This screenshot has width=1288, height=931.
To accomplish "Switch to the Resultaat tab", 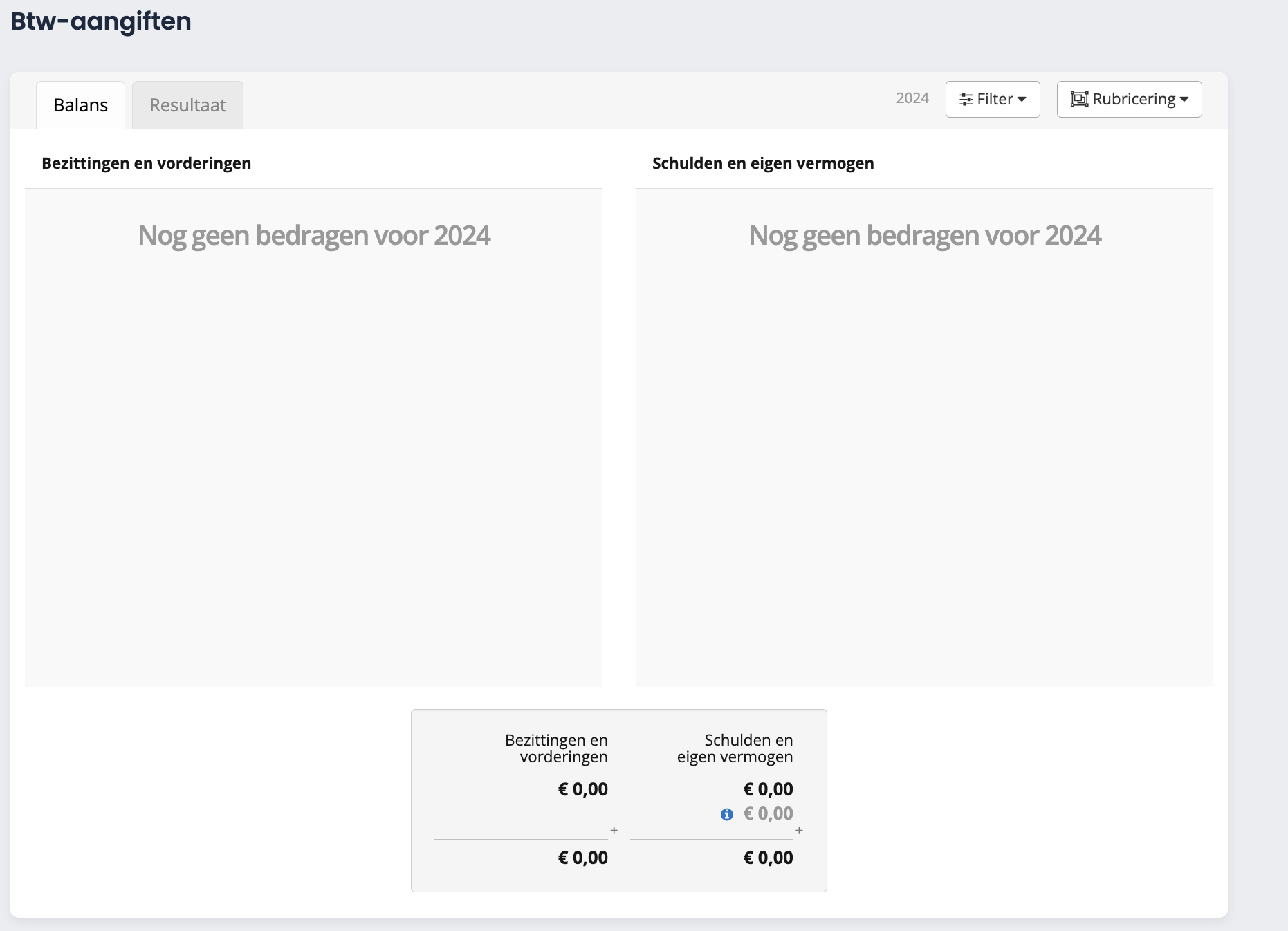I will (x=187, y=105).
